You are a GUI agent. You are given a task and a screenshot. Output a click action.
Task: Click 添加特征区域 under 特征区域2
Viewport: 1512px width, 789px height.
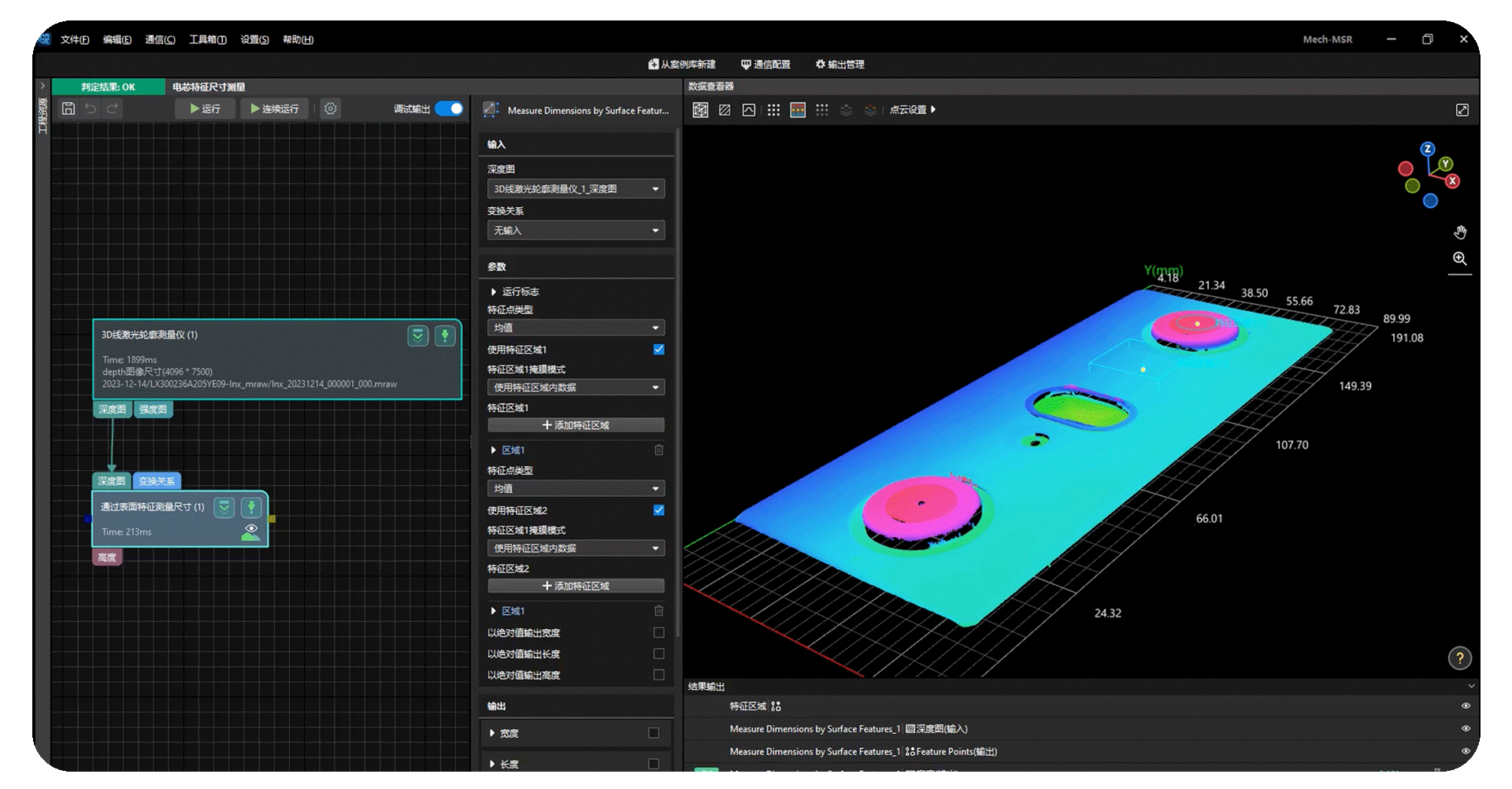576,586
